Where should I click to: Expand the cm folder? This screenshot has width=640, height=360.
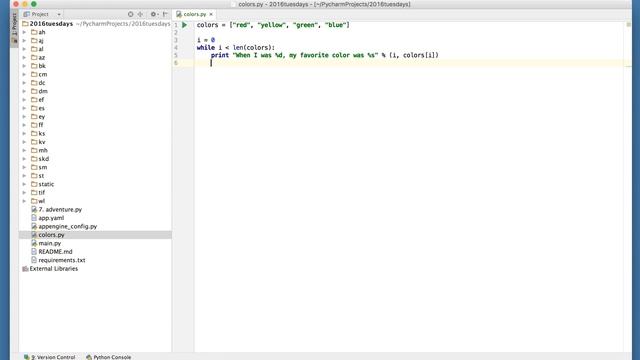[24, 74]
